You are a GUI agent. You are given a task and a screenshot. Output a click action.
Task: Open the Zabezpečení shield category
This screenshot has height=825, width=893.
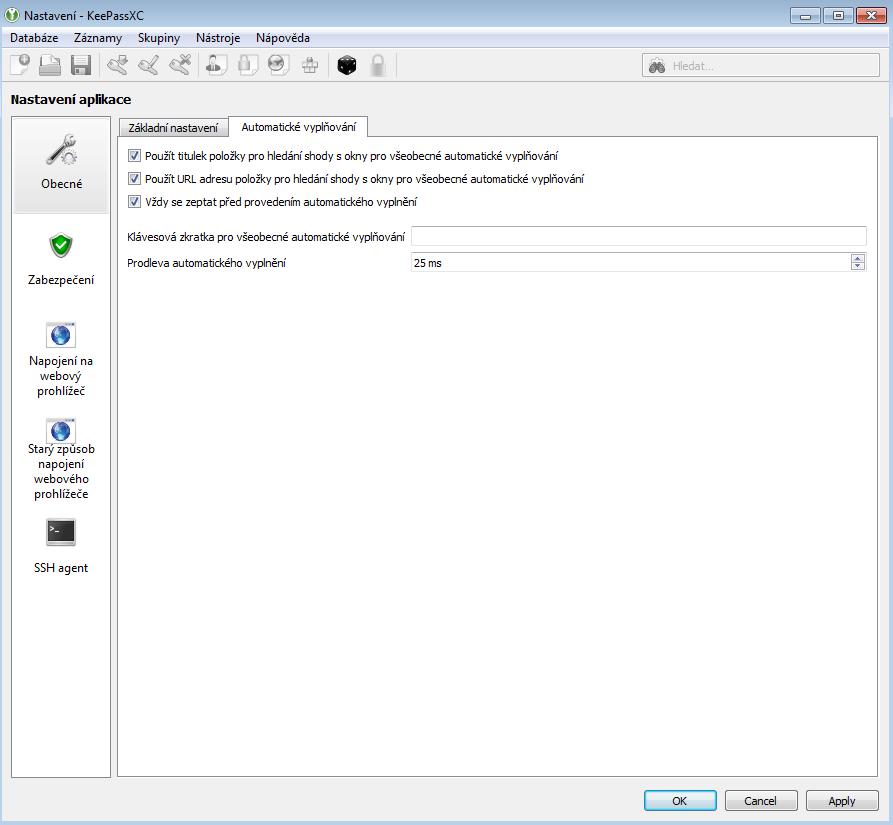[x=61, y=259]
